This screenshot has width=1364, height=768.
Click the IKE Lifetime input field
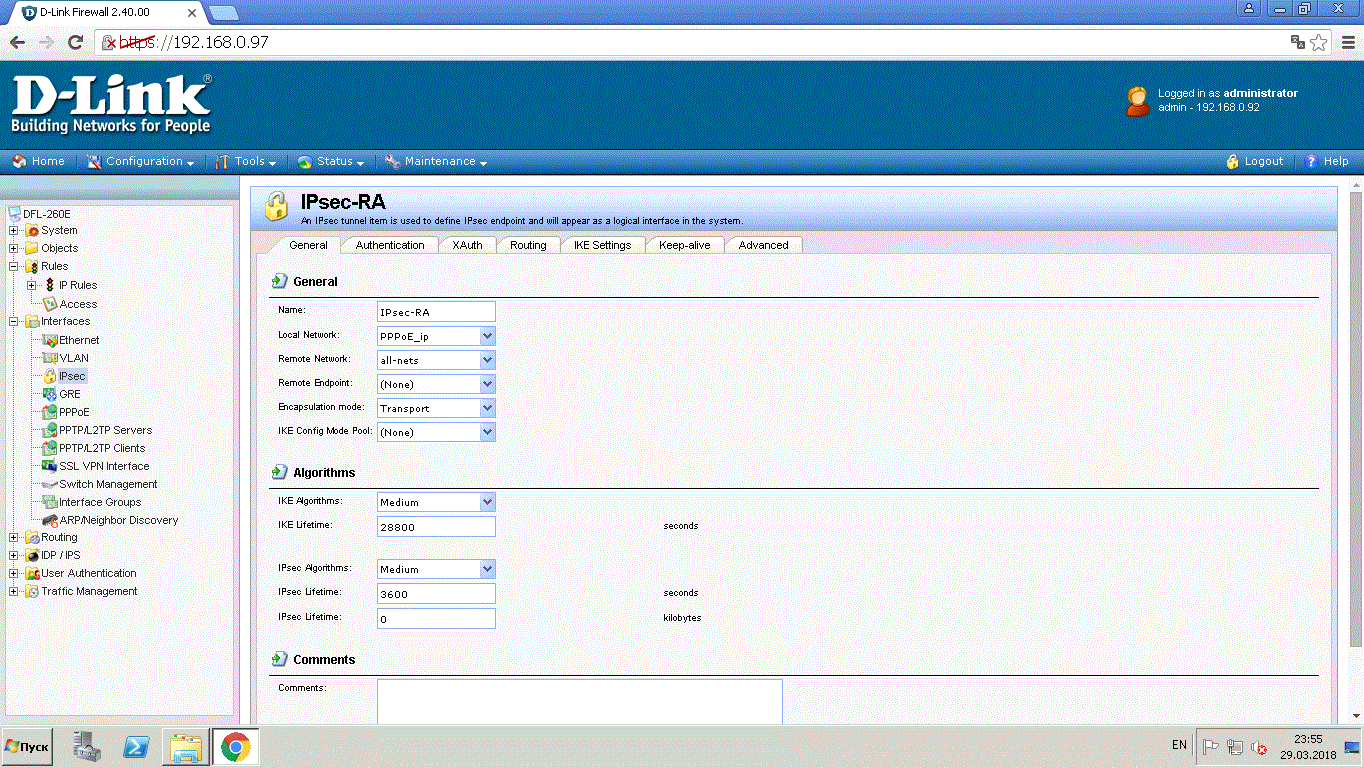coord(436,526)
